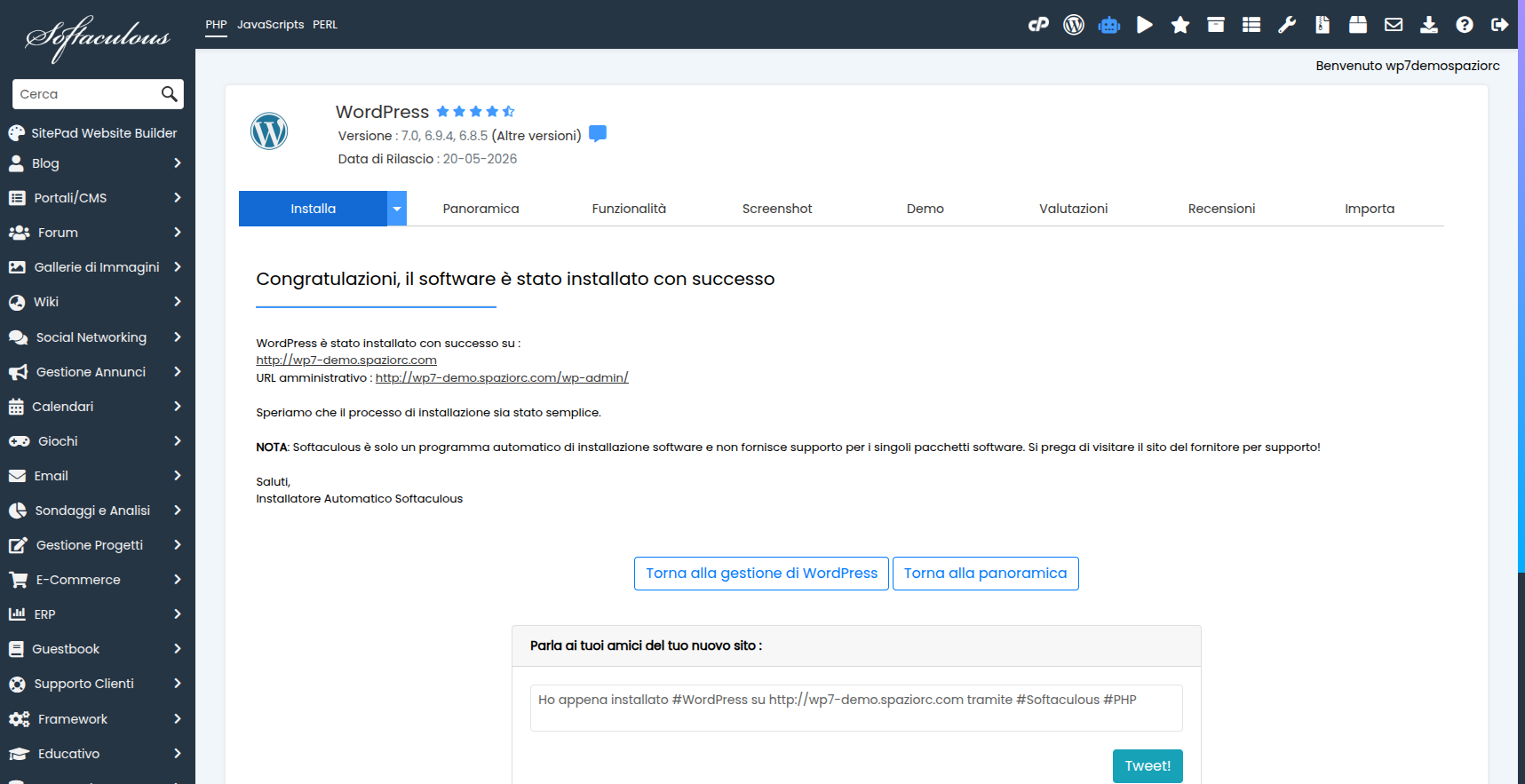The height and width of the screenshot is (784, 1525).
Task: Open the Demo tab
Action: [925, 209]
